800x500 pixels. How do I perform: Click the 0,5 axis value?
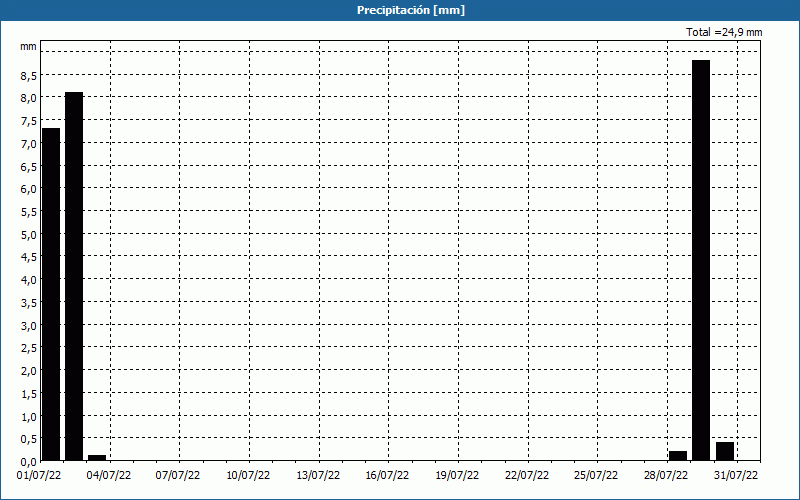coord(29,439)
